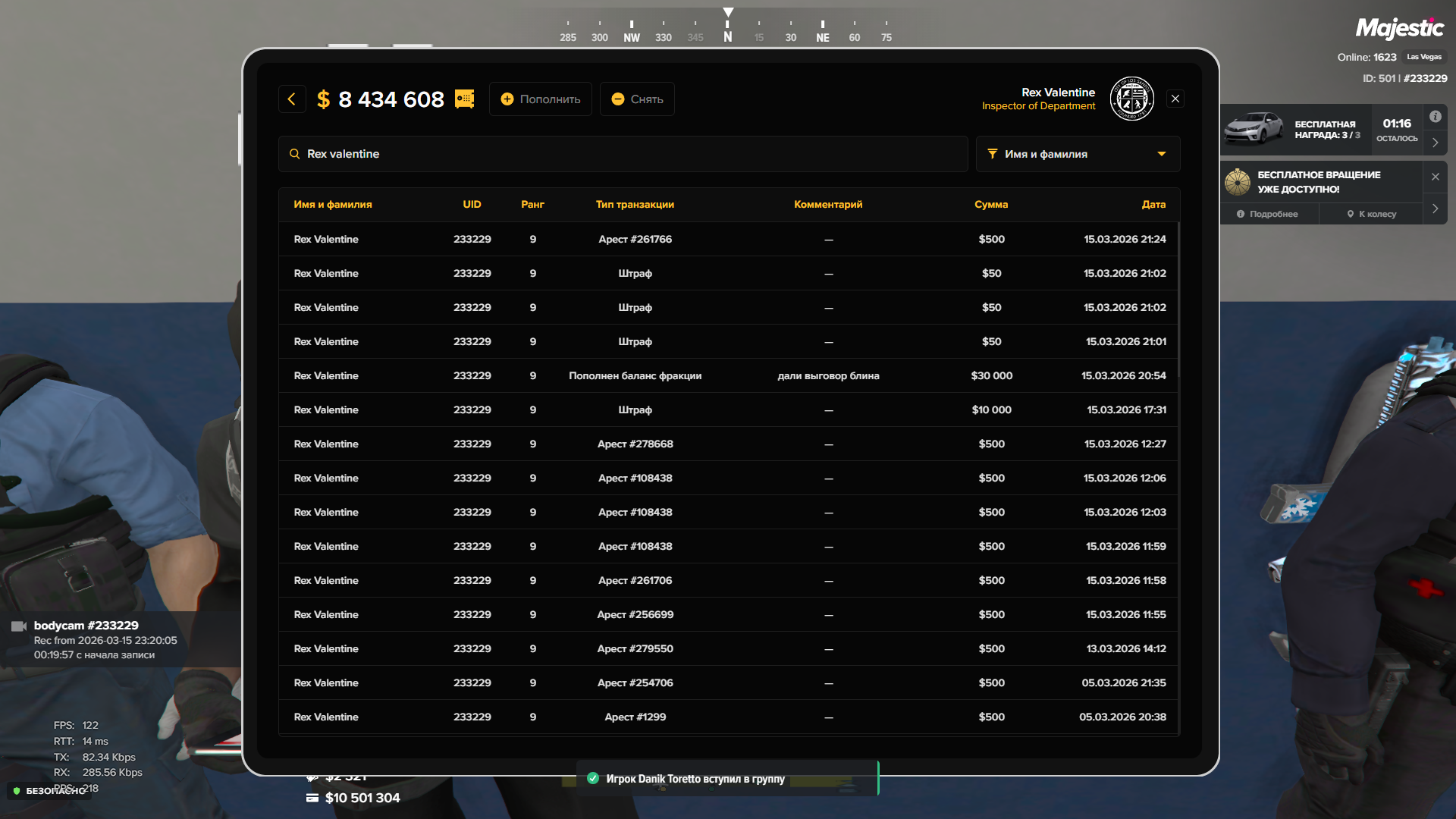Screen dimensions: 1456x819
Task: Close the faction bank window
Action: pyautogui.click(x=1175, y=99)
